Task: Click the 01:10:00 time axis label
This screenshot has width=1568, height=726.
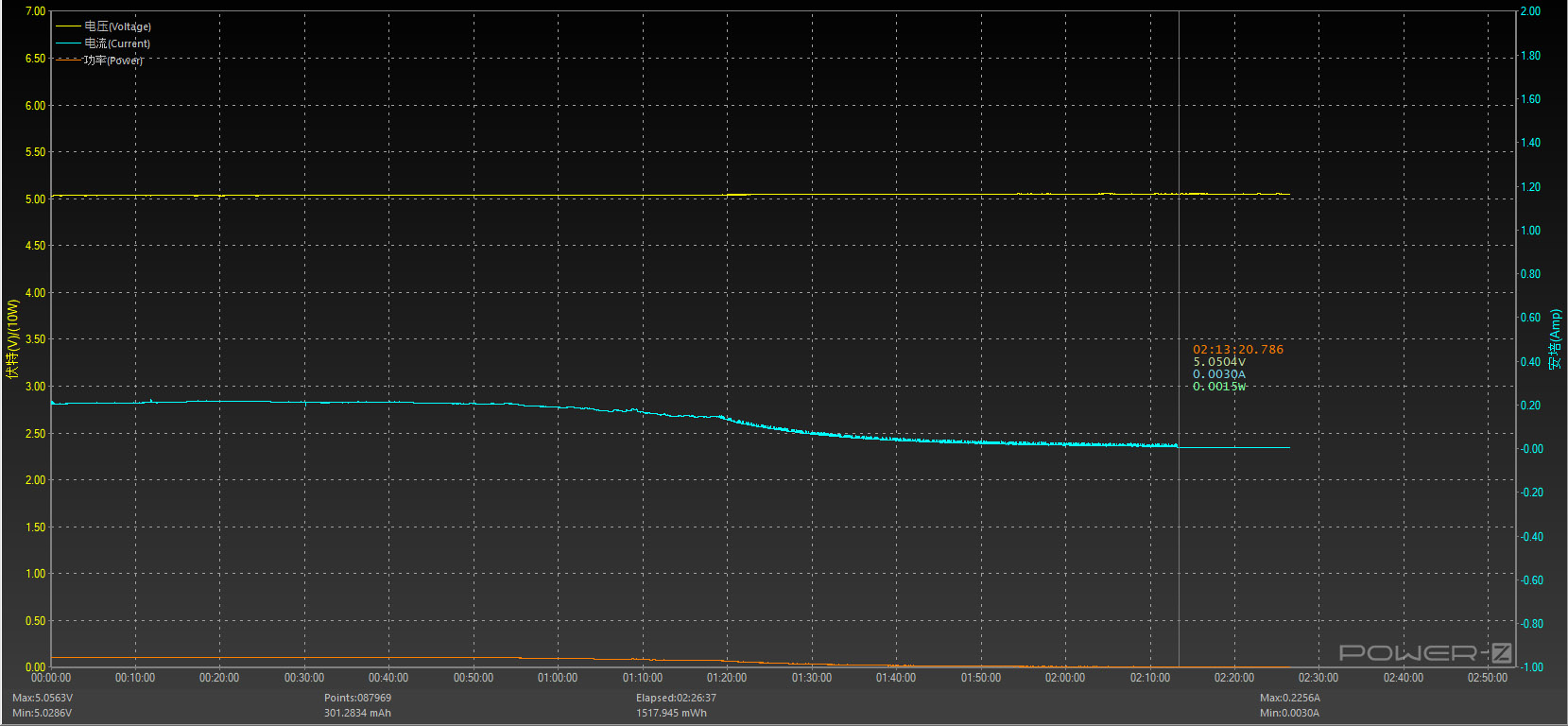Action: point(643,678)
